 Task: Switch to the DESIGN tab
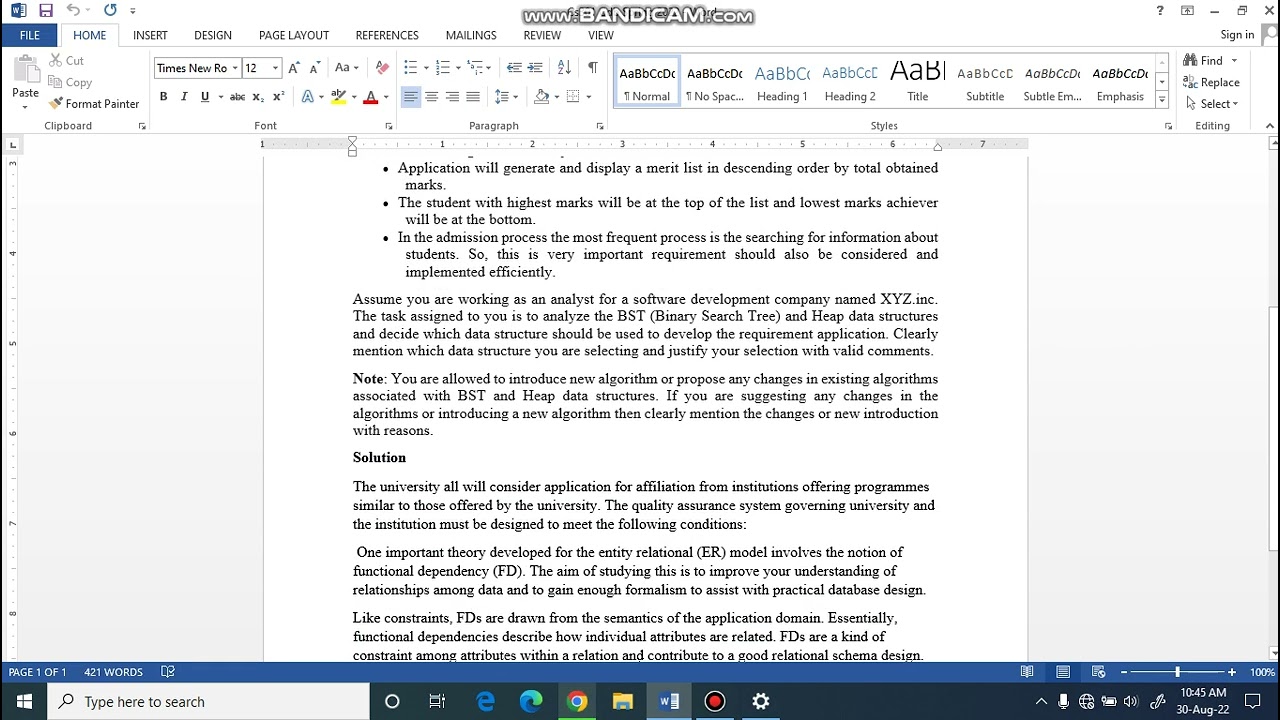tap(213, 35)
